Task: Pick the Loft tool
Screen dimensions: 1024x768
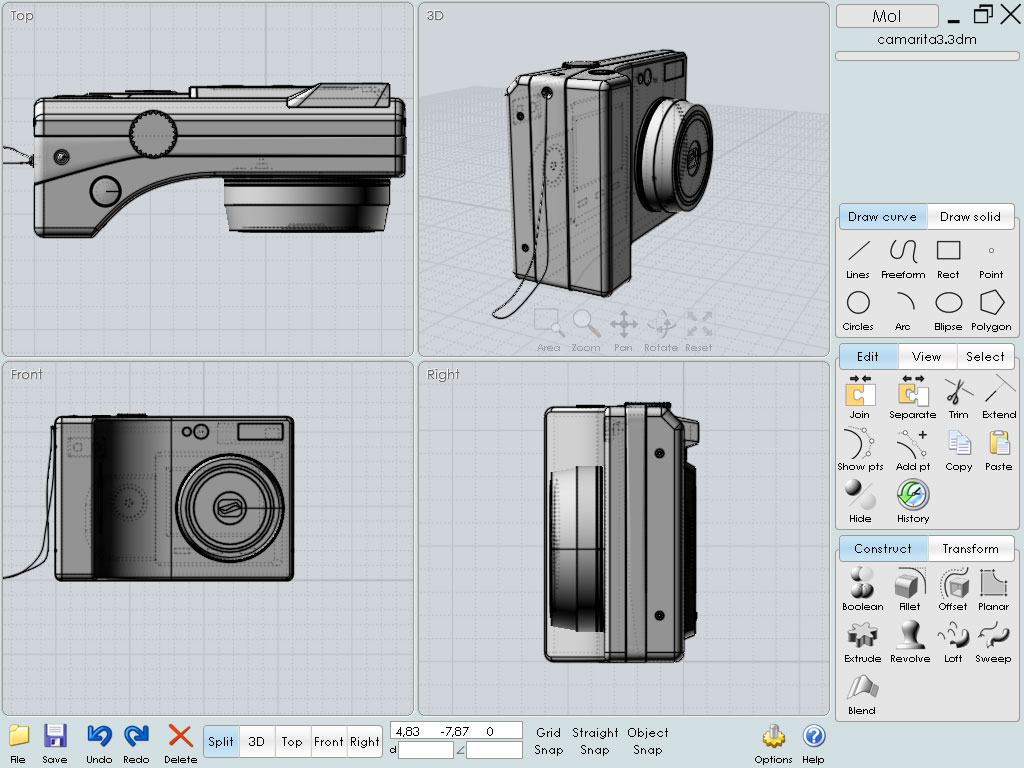Action: [953, 635]
